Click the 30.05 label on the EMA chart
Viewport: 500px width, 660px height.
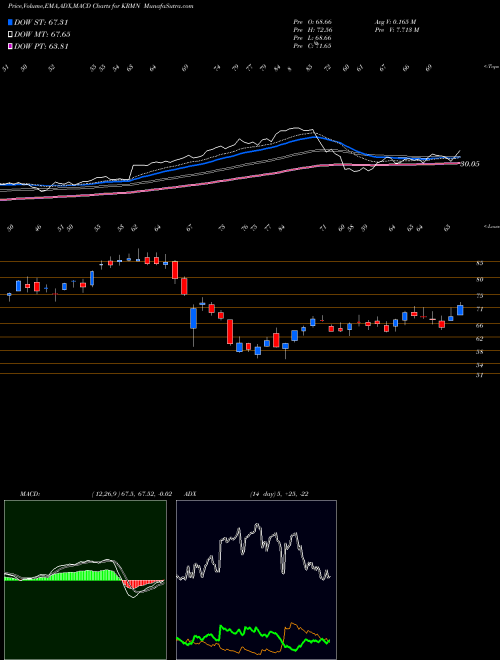(470, 164)
